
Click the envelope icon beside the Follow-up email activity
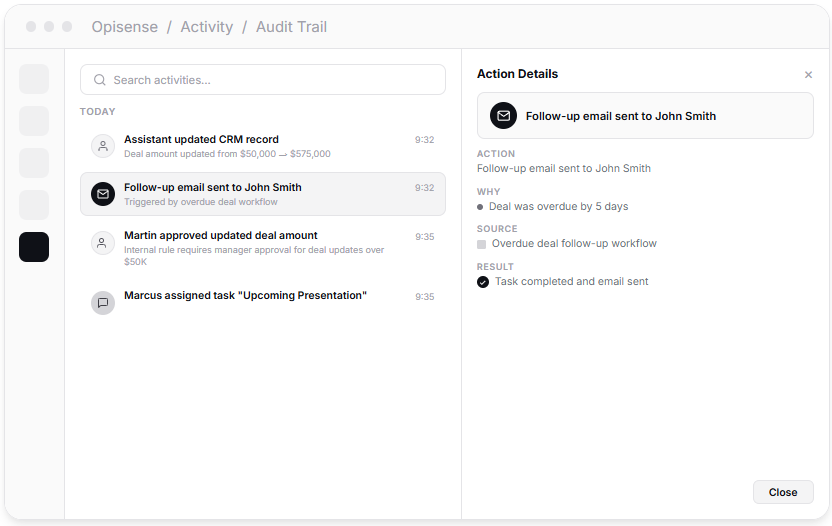103,194
